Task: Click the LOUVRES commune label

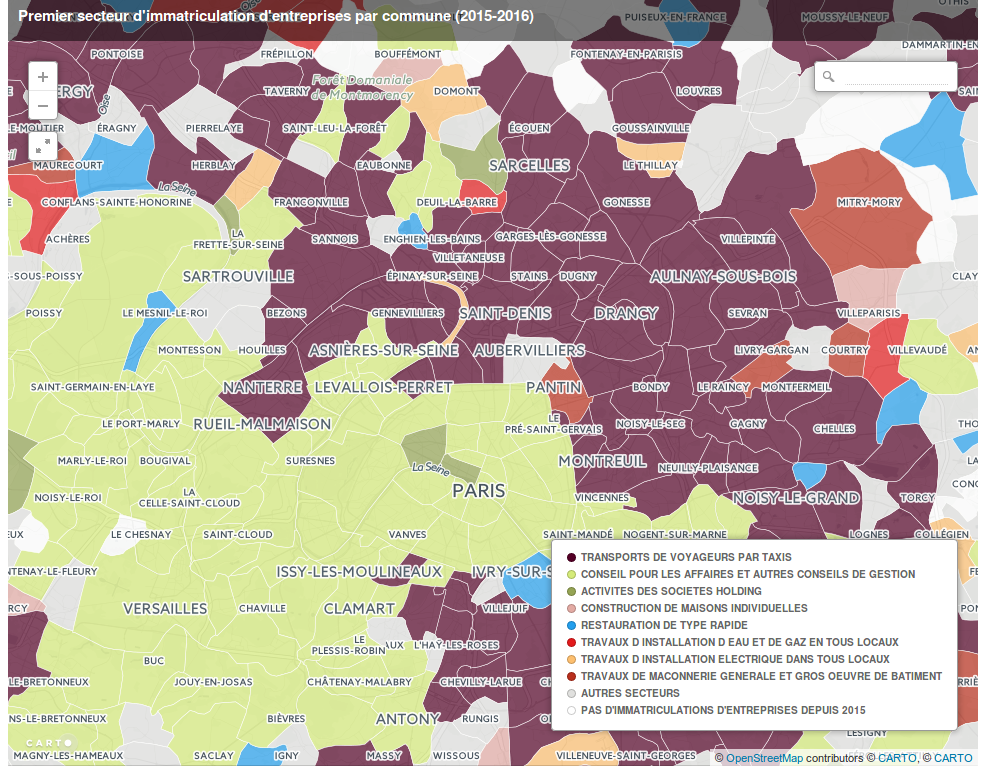Action: coord(699,91)
